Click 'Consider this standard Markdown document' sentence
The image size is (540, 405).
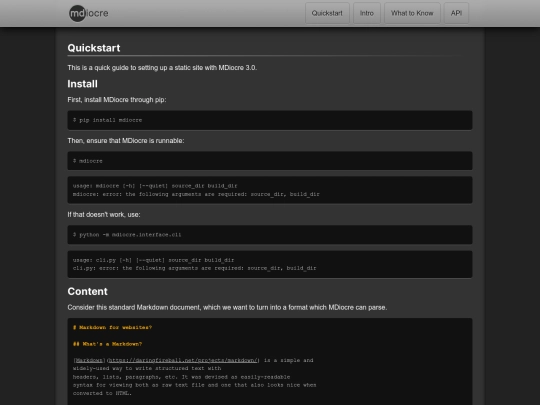227,307
